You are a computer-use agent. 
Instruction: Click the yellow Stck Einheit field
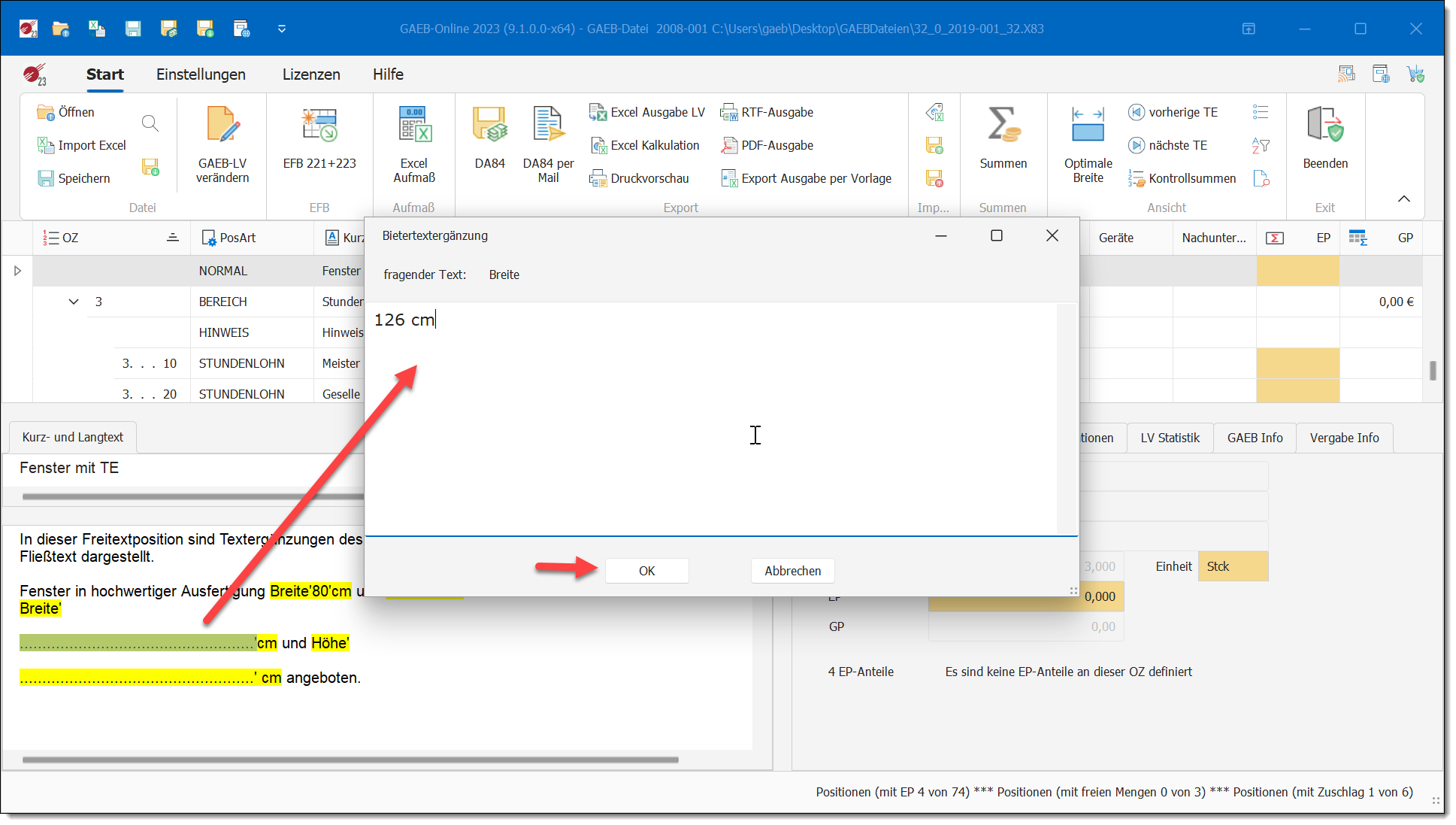click(x=1233, y=566)
